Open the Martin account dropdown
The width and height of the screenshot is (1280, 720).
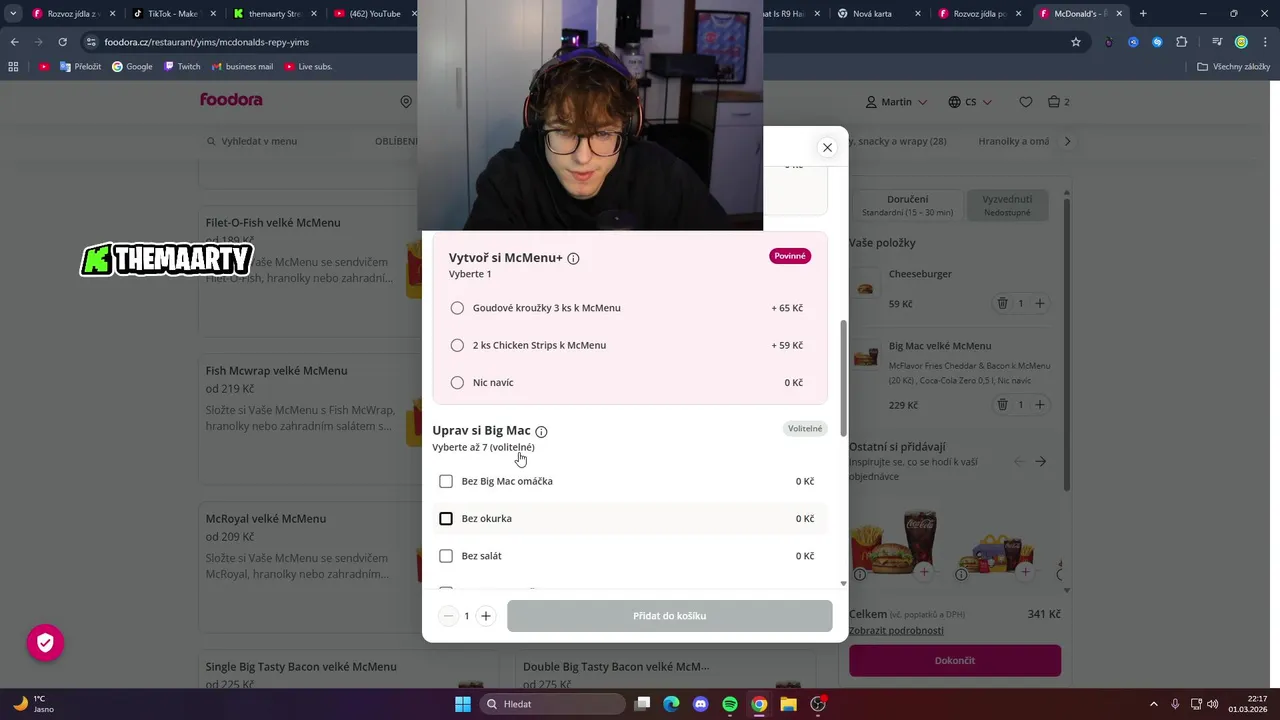tap(897, 102)
